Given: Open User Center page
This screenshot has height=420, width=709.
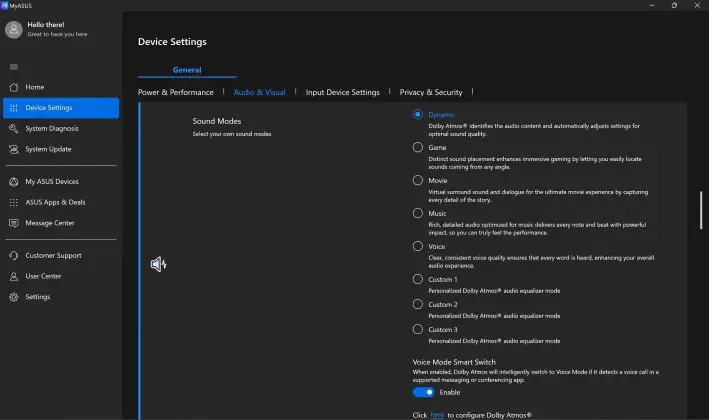Looking at the screenshot, I should pyautogui.click(x=61, y=276).
